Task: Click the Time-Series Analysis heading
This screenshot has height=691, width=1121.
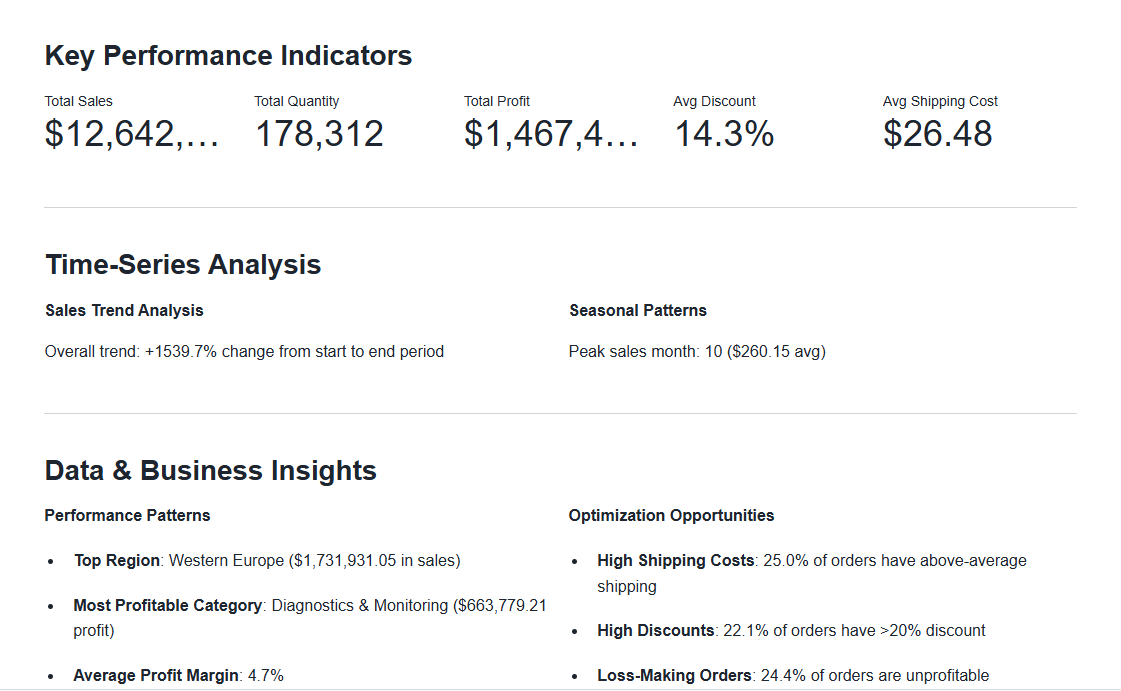Action: coord(183,265)
